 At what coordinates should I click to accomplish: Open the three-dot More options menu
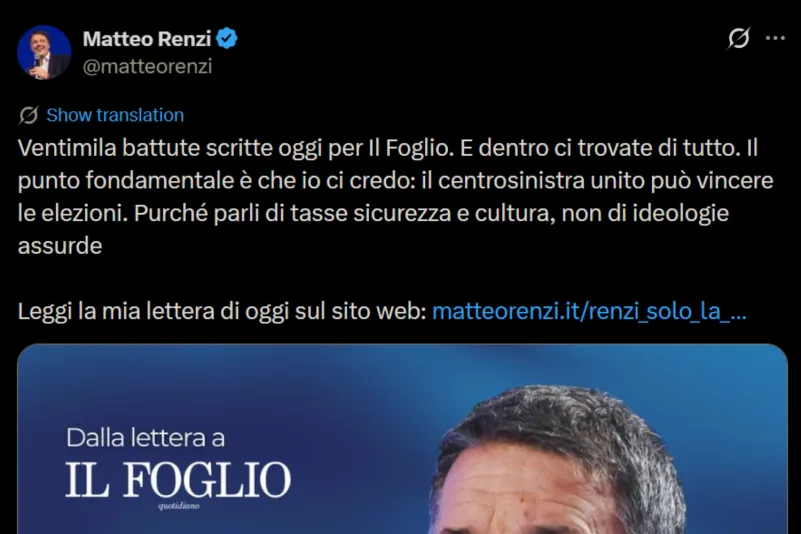775,39
